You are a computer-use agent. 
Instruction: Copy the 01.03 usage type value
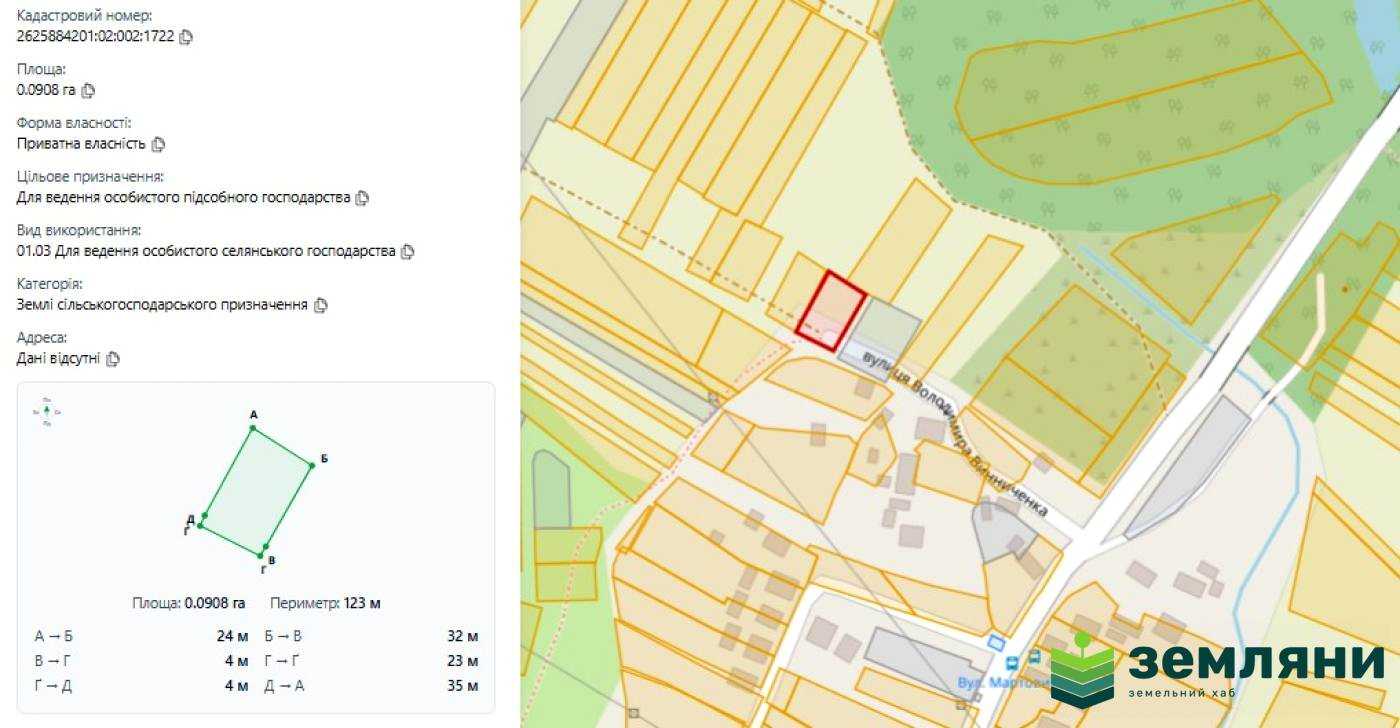(x=407, y=252)
